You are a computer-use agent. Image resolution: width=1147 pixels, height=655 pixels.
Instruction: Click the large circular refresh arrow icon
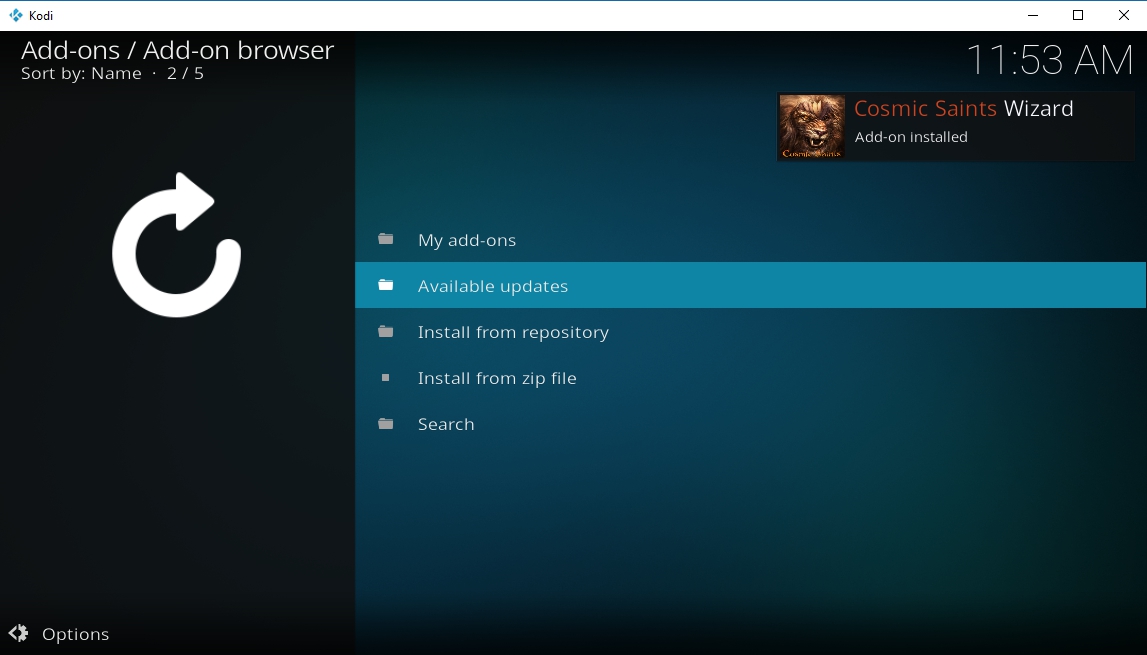[176, 245]
